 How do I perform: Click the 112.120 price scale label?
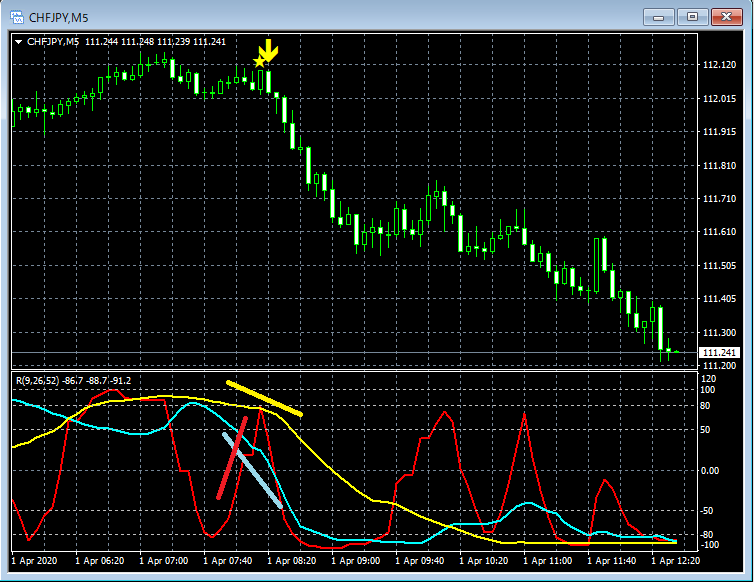tap(719, 64)
